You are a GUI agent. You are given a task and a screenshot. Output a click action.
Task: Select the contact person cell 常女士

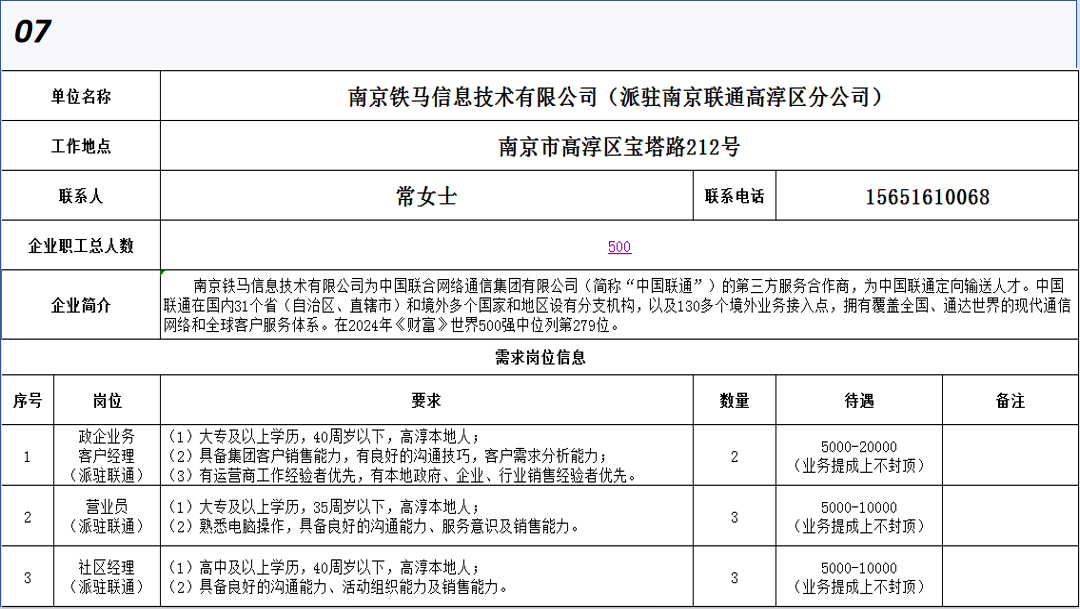[426, 197]
